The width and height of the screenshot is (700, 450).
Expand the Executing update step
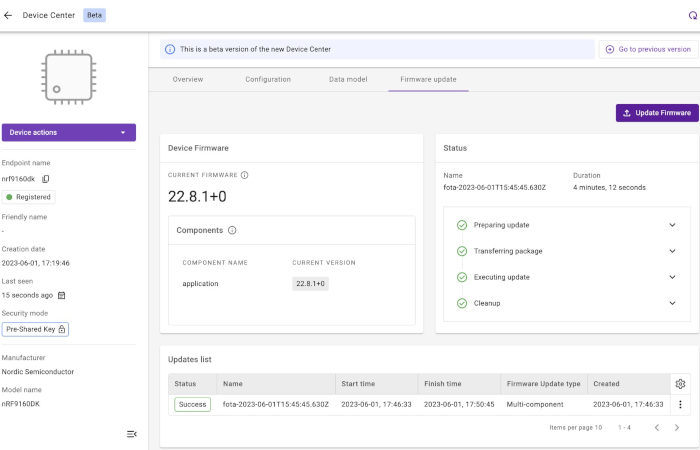click(x=672, y=277)
